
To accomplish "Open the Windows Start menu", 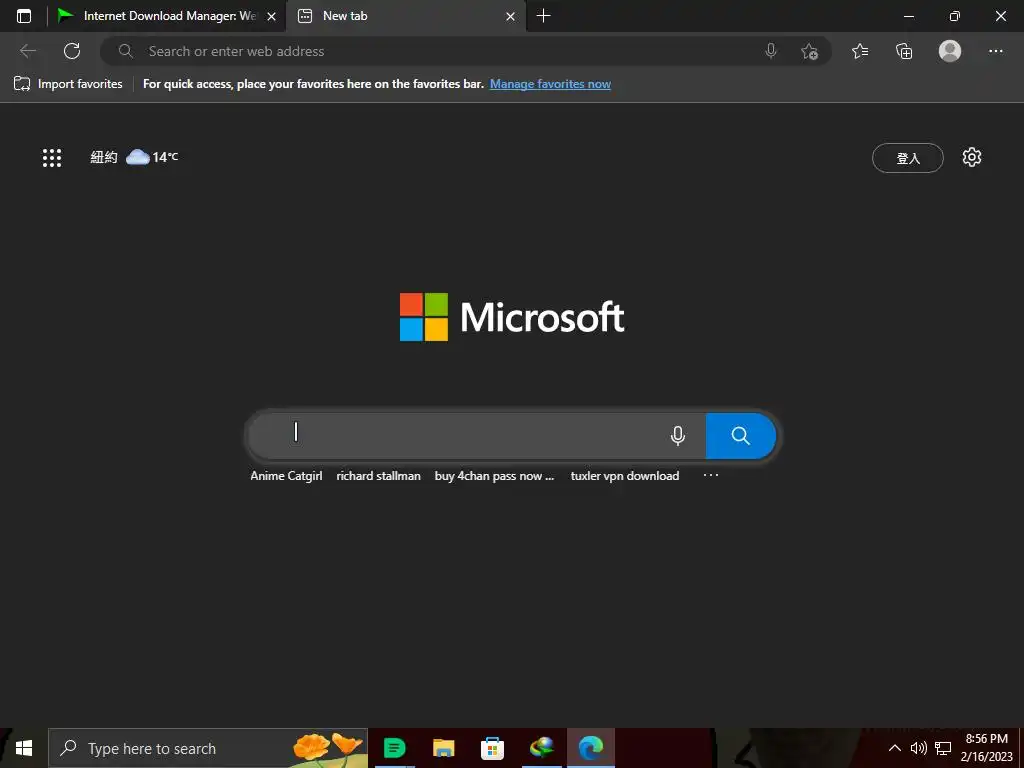I will click(x=24, y=748).
